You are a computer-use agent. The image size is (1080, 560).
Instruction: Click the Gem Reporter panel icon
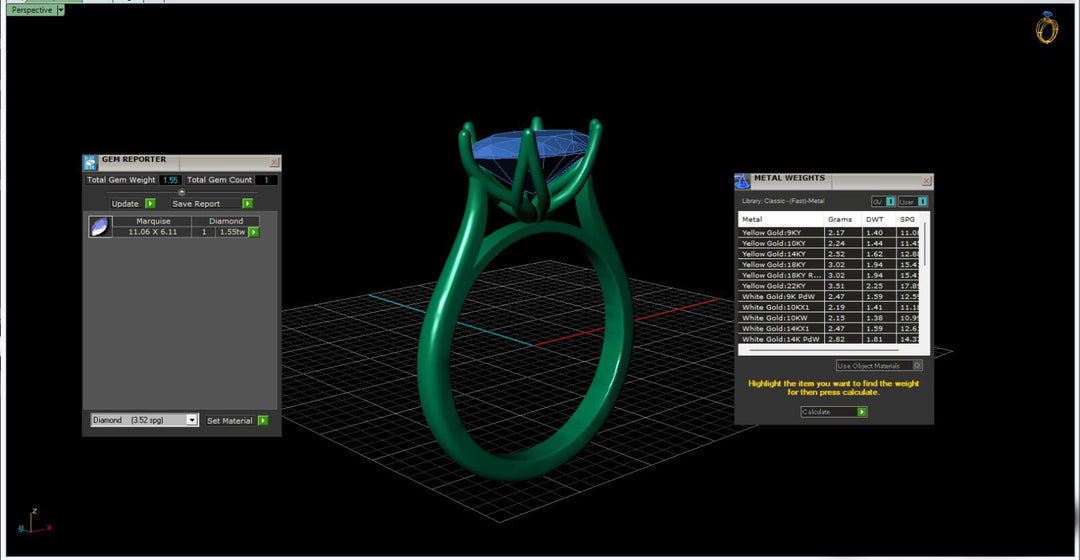(90, 162)
